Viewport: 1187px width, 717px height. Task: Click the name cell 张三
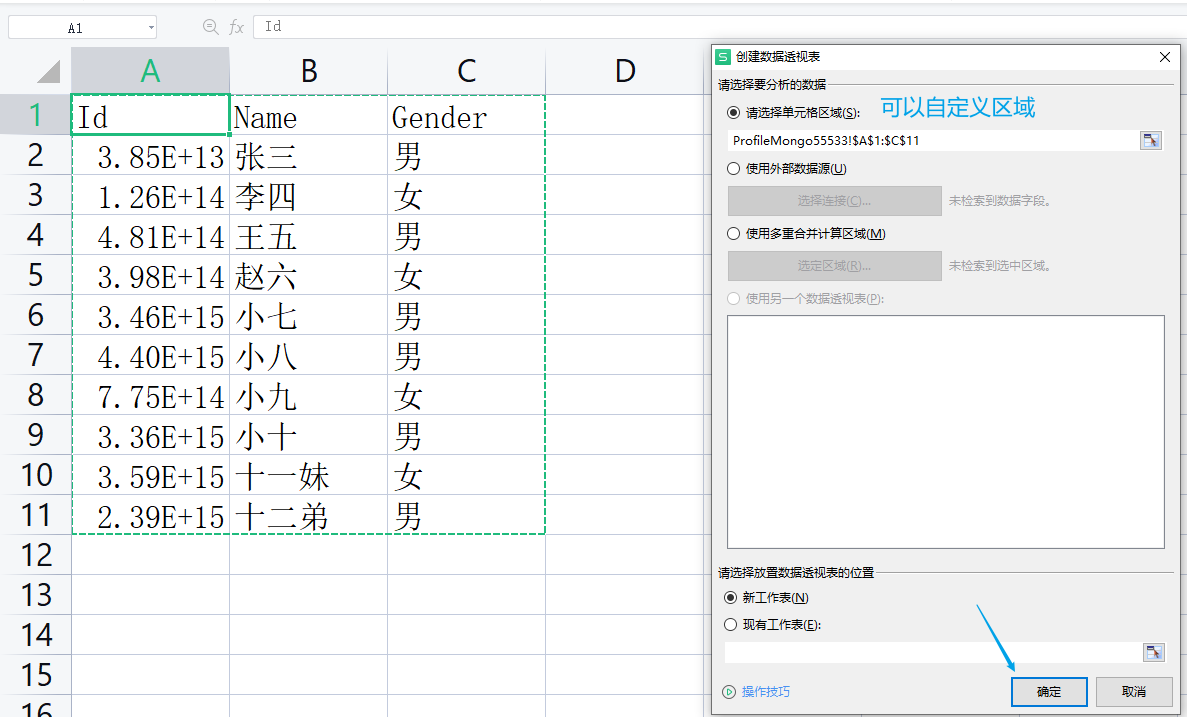pyautogui.click(x=308, y=155)
